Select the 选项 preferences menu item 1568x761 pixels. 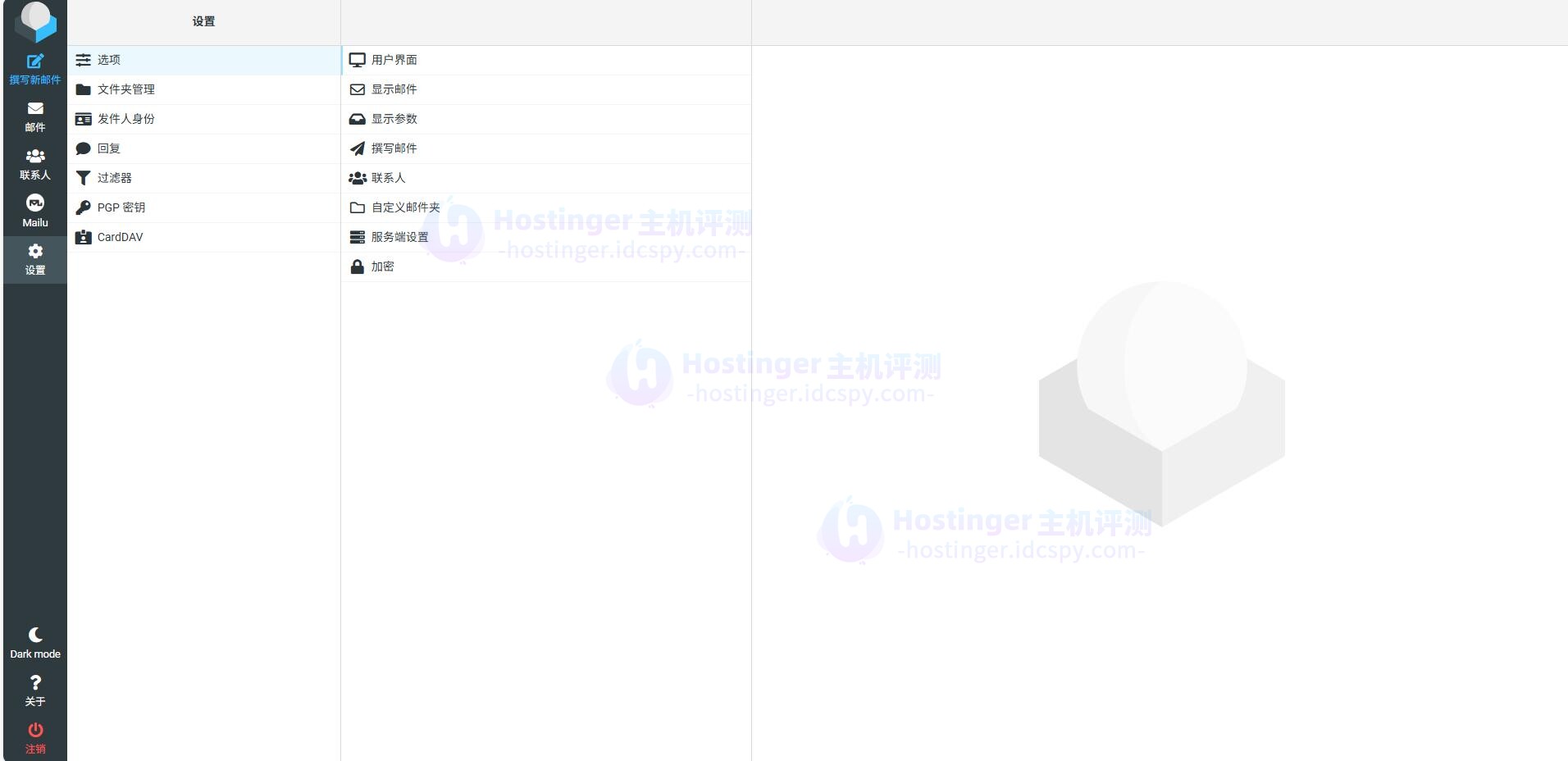[109, 60]
